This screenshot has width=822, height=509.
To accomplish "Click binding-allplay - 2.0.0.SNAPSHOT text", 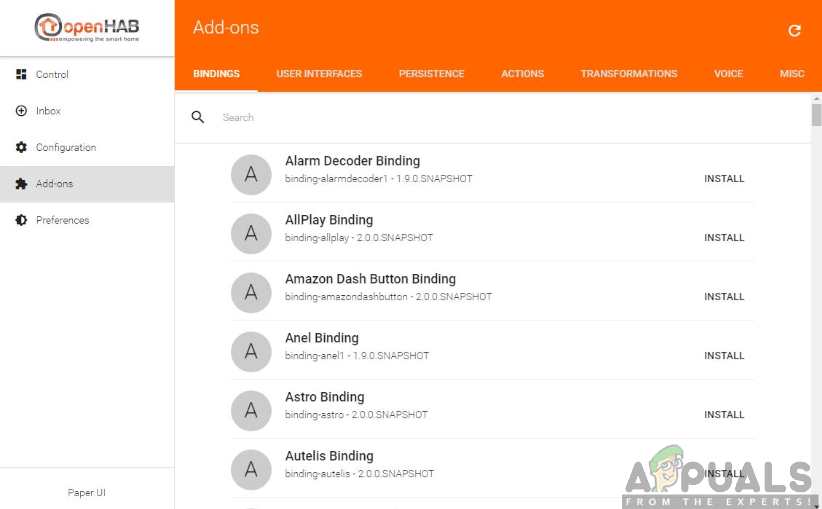I will tap(359, 237).
